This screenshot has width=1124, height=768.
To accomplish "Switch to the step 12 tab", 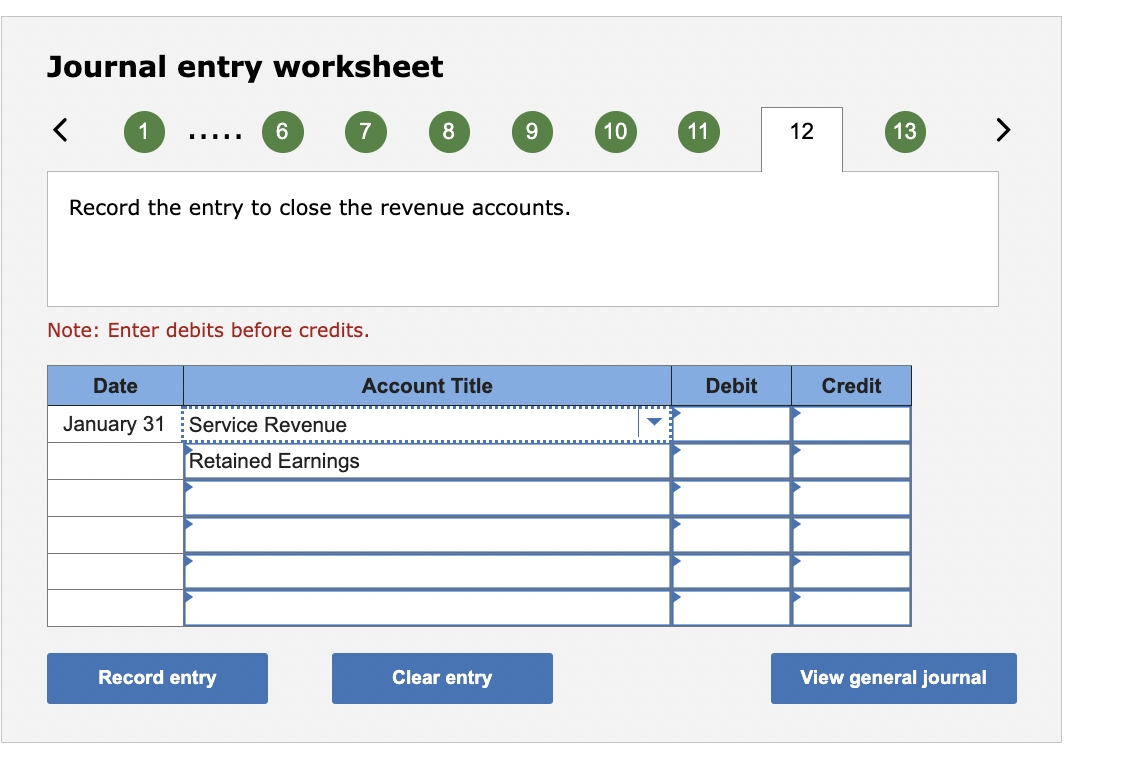I will coord(800,131).
